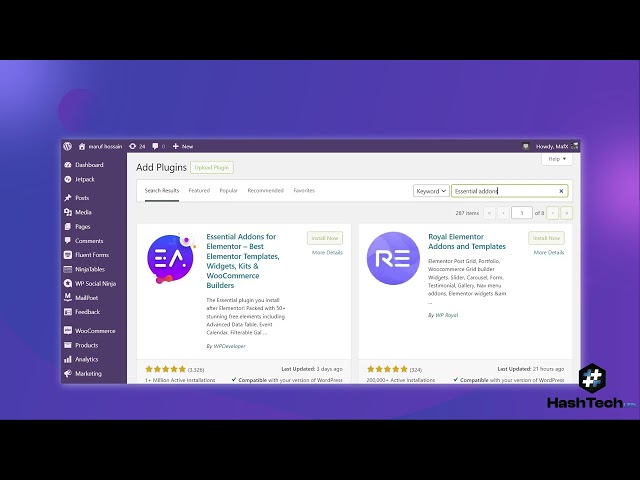Open notification icon beside Howdy
The width and height of the screenshot is (640, 480).
526,146
